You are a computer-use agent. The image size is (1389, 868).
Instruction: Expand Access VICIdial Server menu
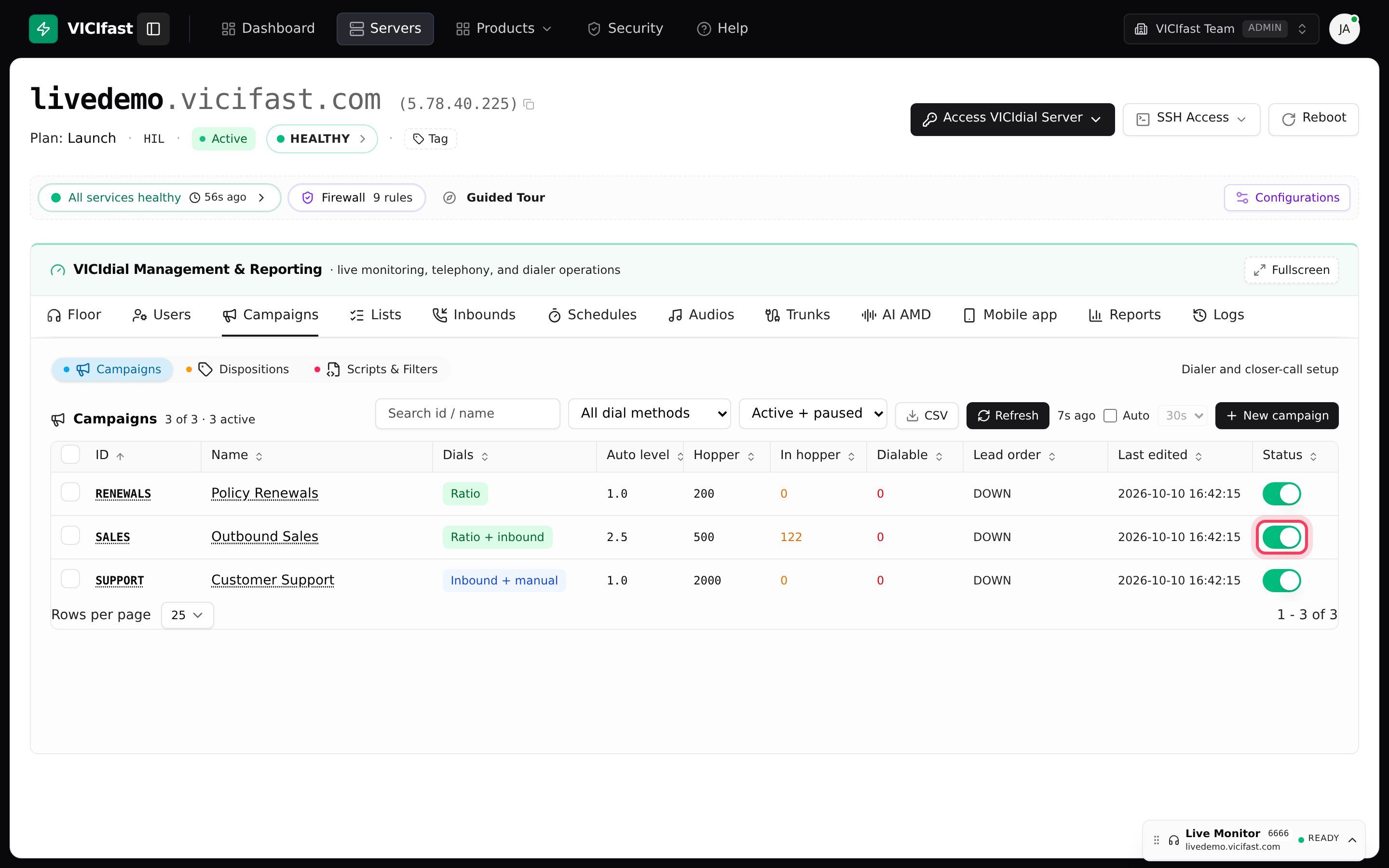tap(1012, 119)
